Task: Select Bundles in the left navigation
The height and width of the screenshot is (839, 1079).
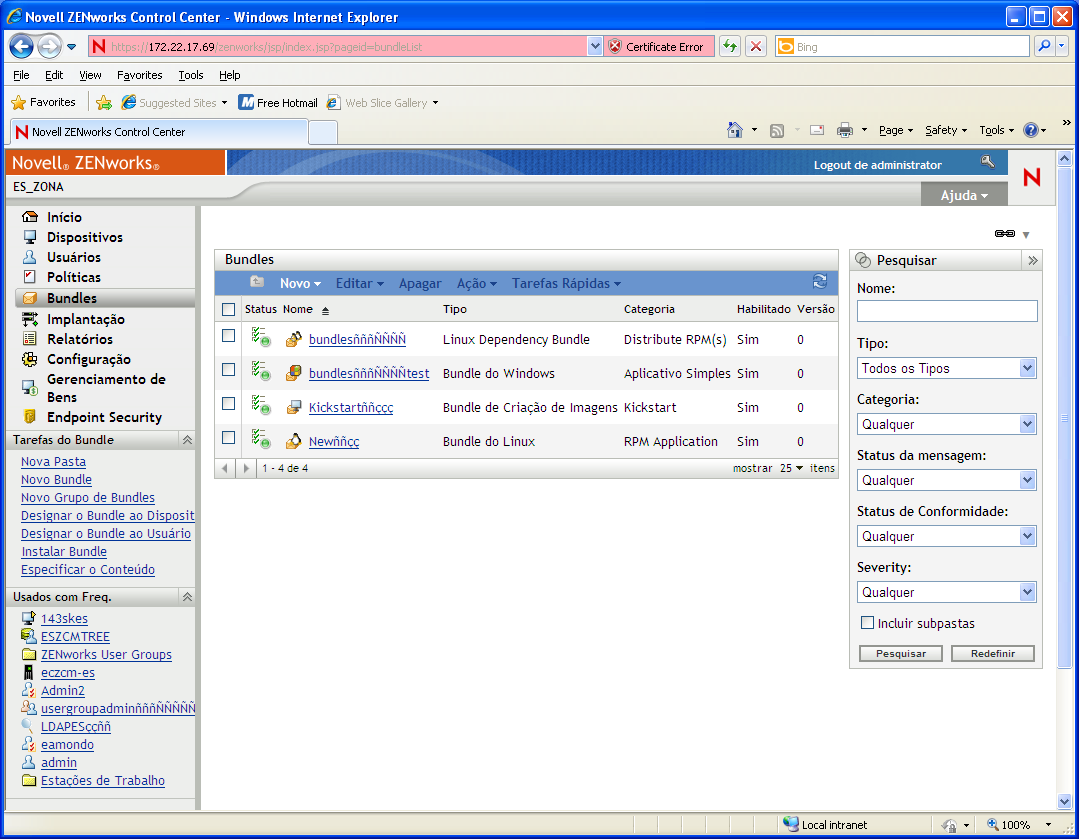Action: click(x=105, y=298)
